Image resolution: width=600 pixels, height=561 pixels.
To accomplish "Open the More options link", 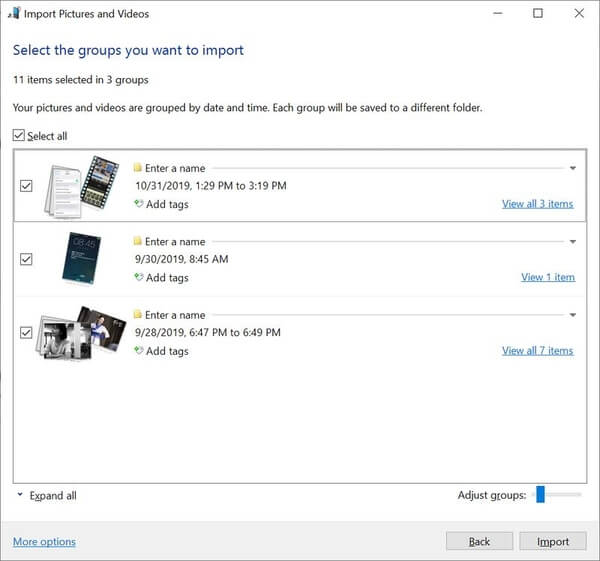I will (x=44, y=542).
